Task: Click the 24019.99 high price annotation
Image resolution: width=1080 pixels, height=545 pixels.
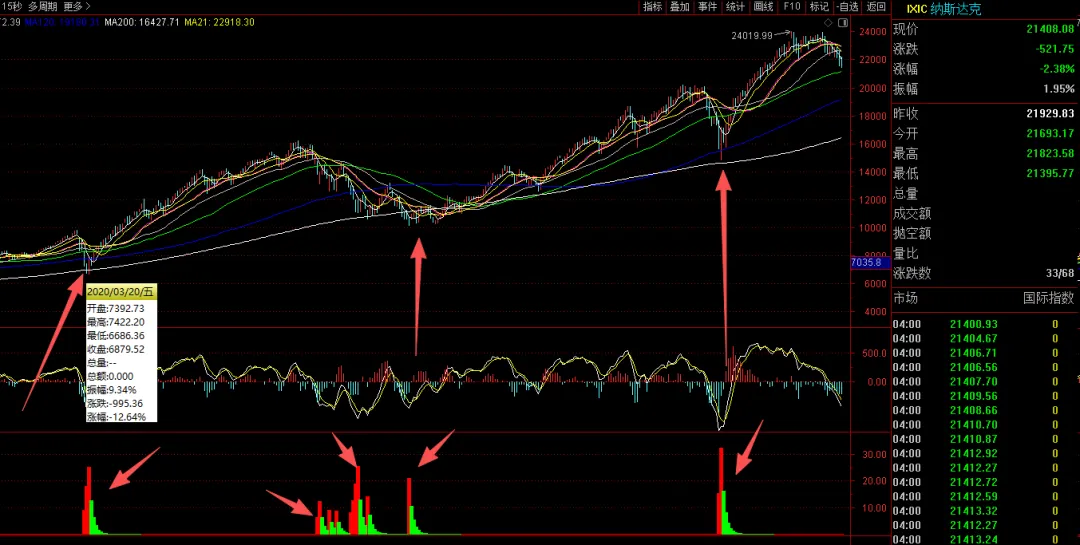Action: point(752,34)
